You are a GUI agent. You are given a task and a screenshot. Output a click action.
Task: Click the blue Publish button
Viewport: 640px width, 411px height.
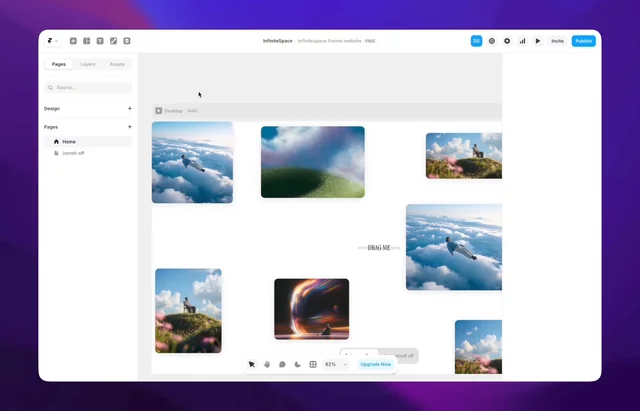click(x=584, y=41)
